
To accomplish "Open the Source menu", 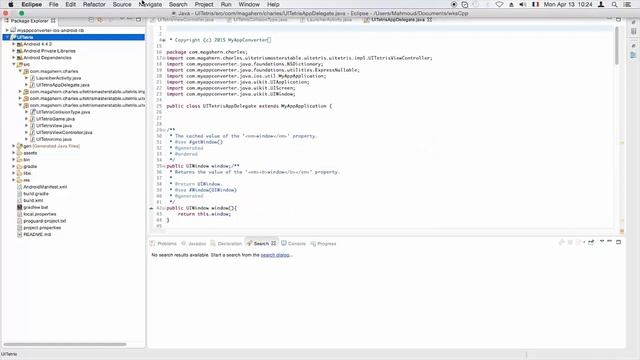I will point(122,4).
